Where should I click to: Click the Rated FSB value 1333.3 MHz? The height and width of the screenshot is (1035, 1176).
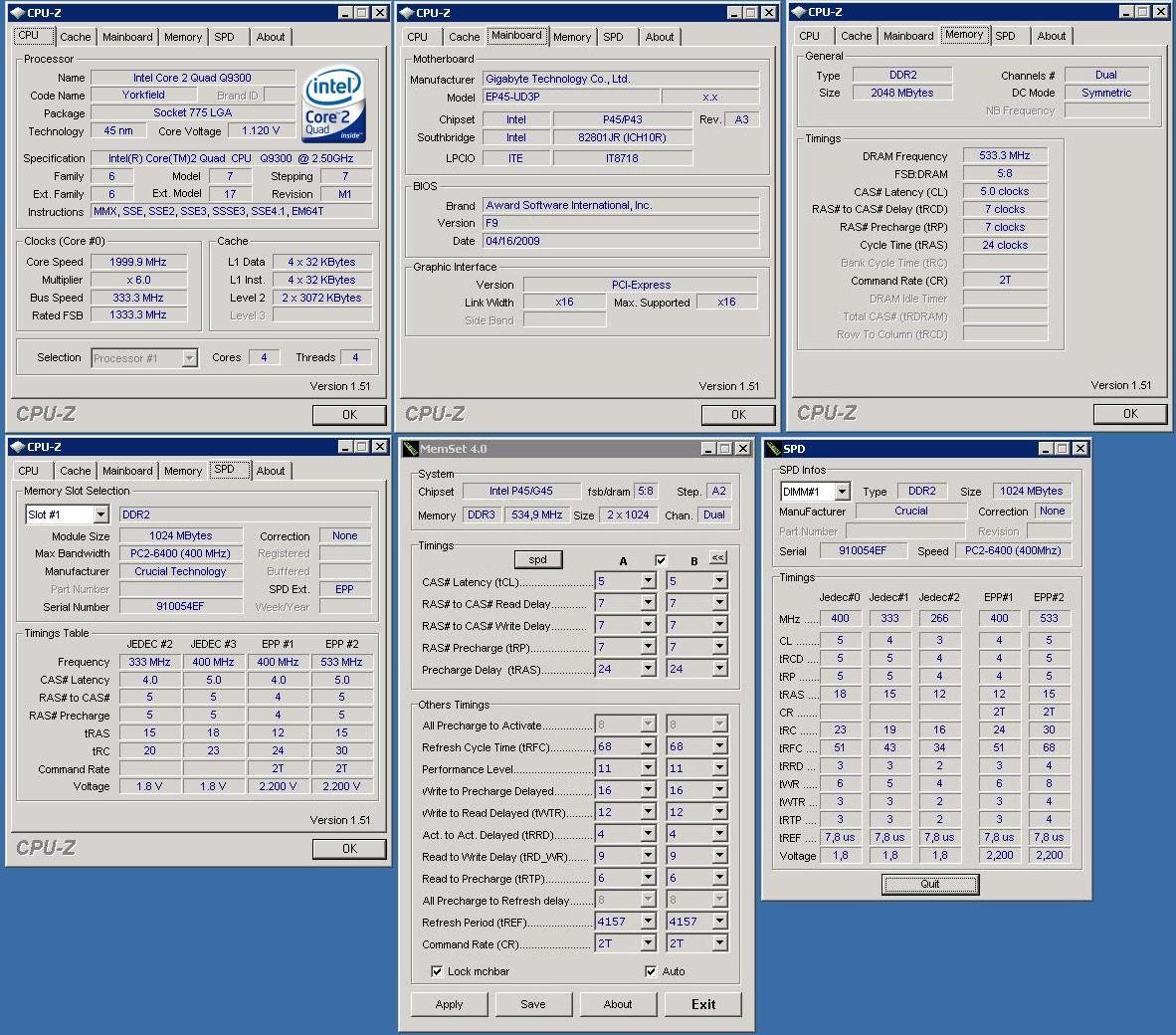138,315
